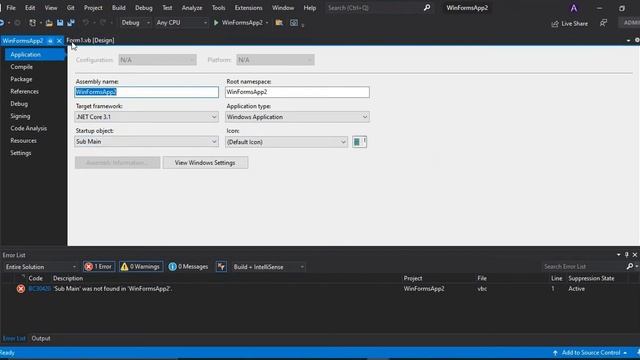Select the References settings page

coord(24,91)
